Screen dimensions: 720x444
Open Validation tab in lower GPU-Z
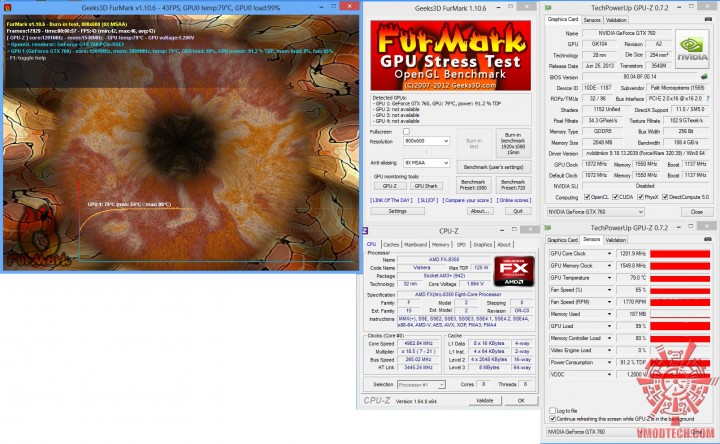pyautogui.click(x=615, y=240)
